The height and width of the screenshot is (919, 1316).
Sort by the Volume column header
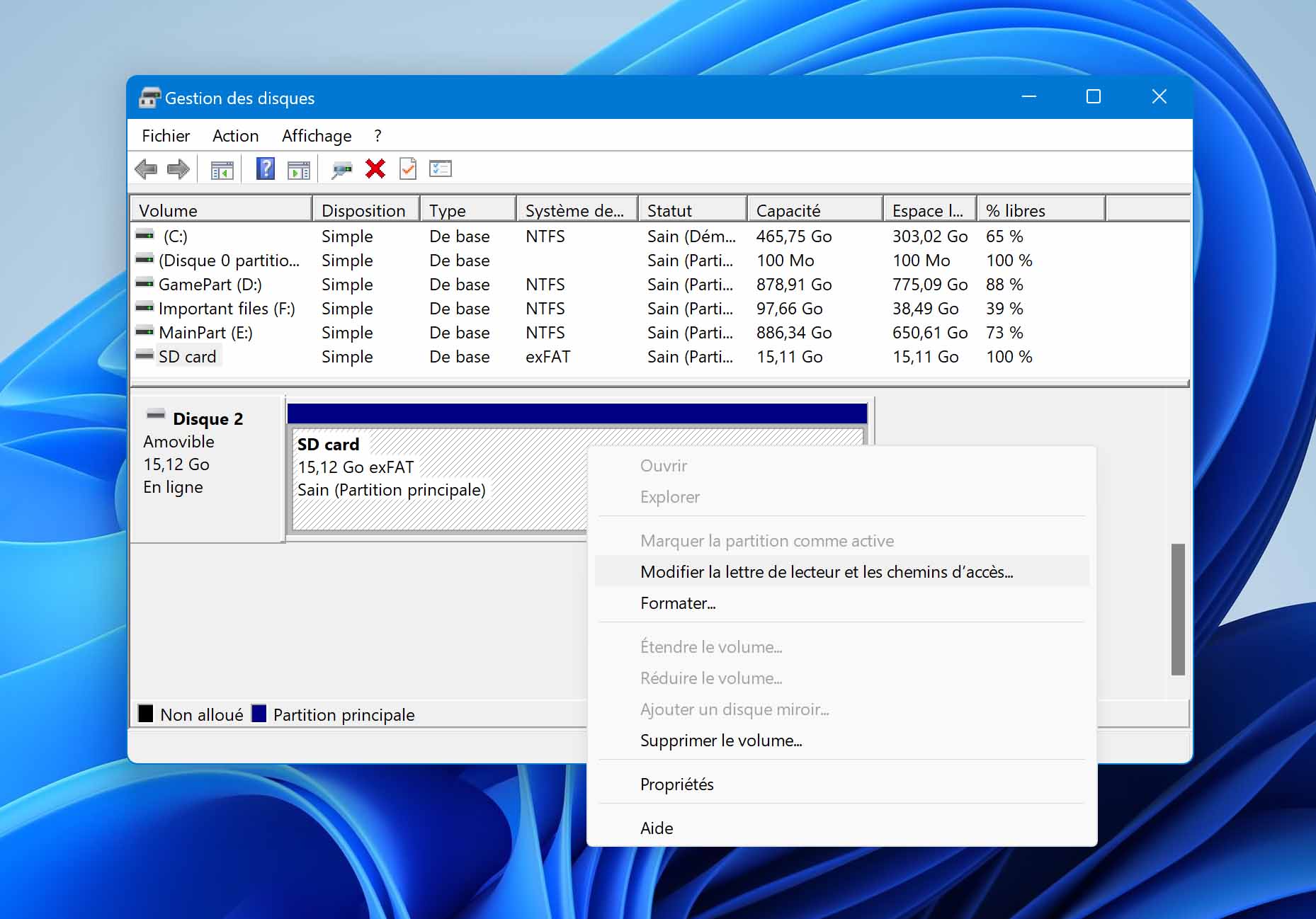point(222,210)
